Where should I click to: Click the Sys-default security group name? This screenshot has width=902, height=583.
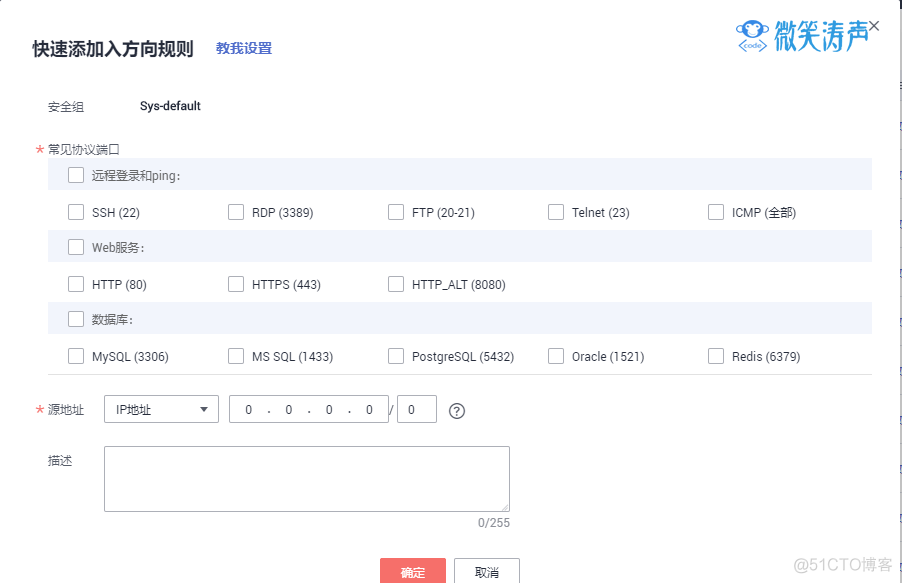170,106
